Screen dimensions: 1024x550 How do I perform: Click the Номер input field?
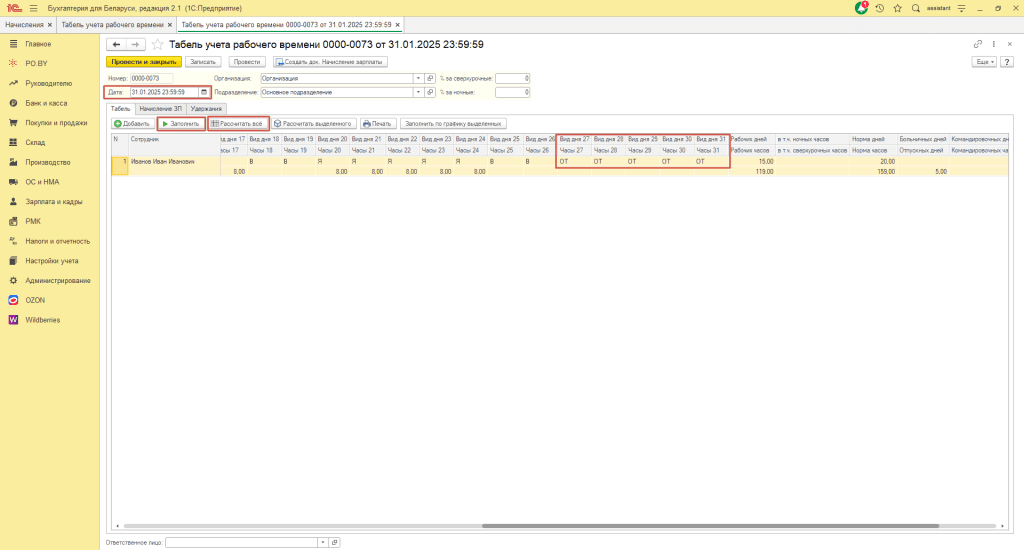(x=152, y=78)
